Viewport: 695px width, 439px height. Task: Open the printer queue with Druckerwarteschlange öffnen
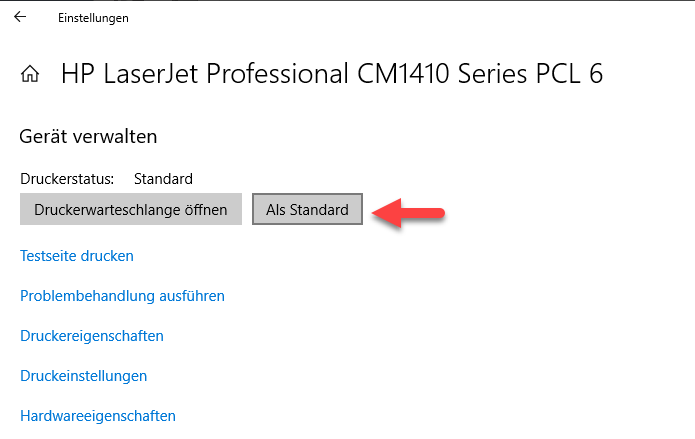tap(131, 210)
